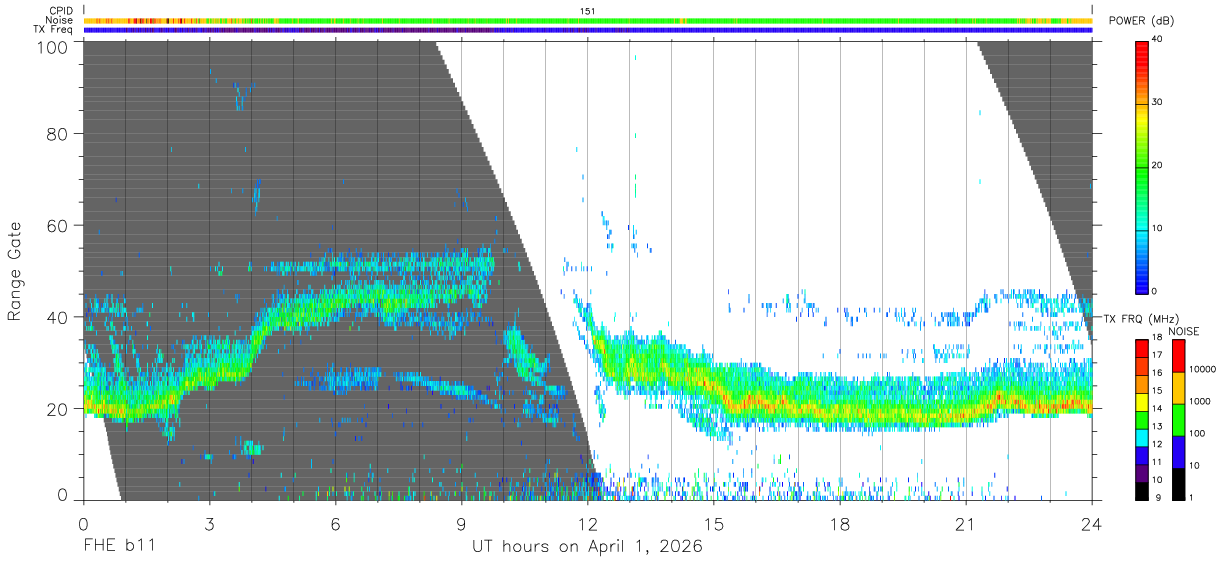This screenshot has height=567, width=1228.
Task: Click the 13 label on the TX FRQ scale
Action: pyautogui.click(x=1157, y=426)
